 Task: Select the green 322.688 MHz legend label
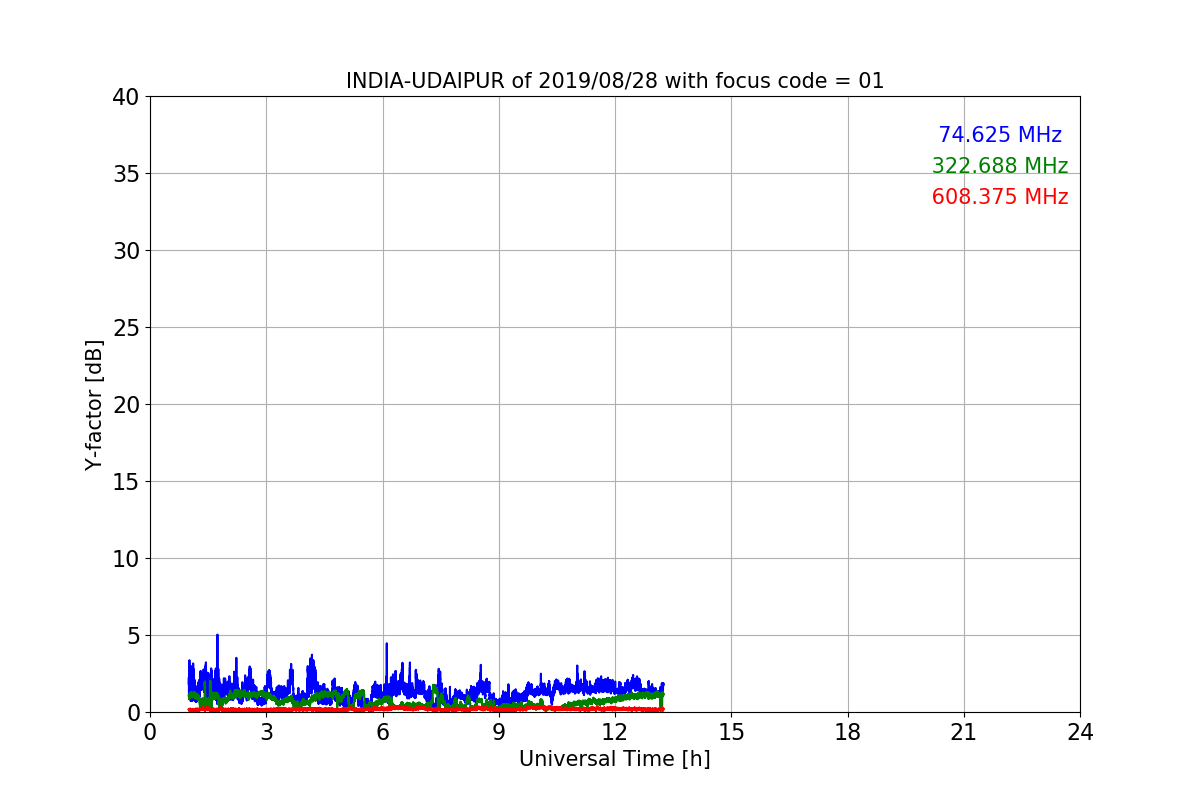(1000, 166)
